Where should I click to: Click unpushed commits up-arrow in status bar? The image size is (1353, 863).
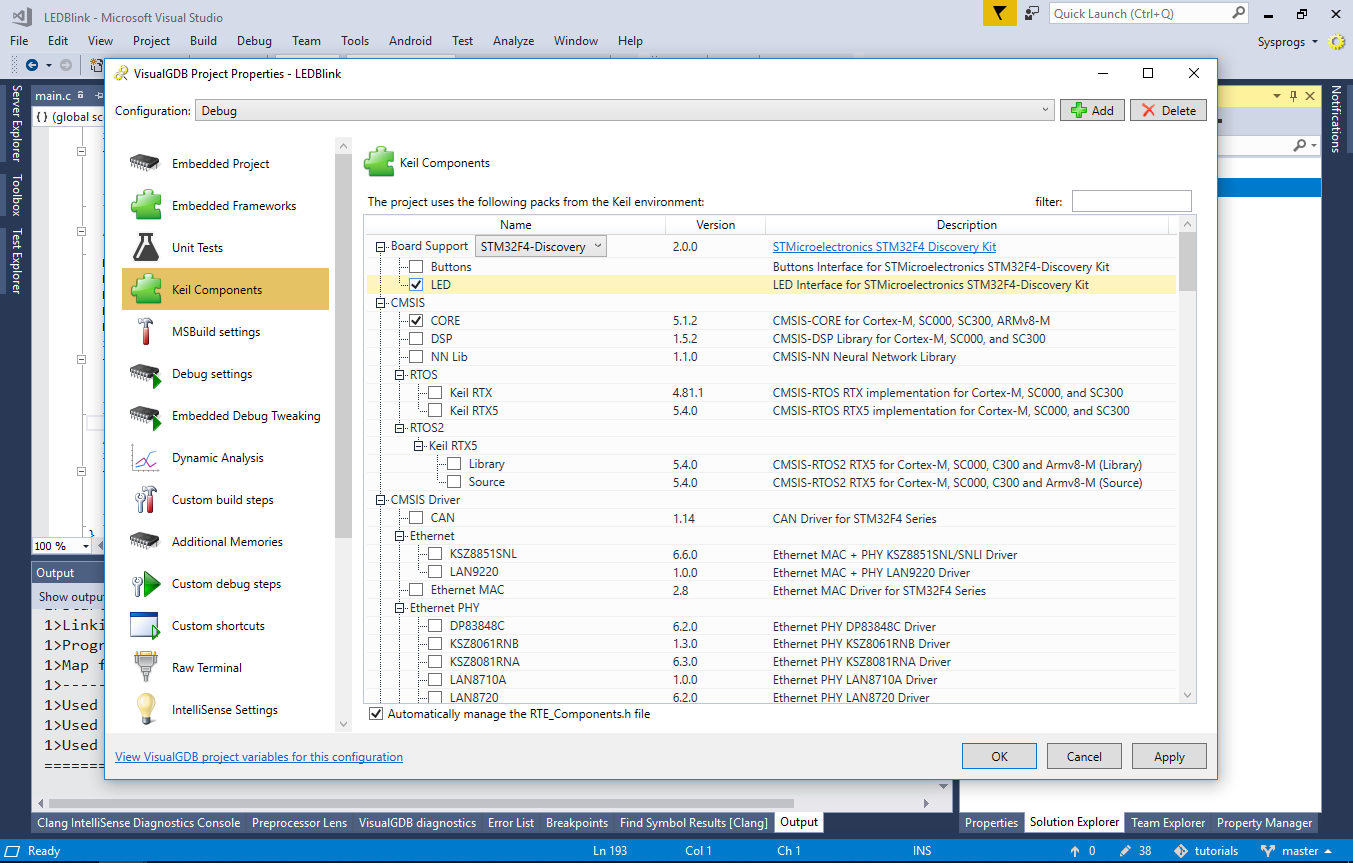[x=1077, y=851]
